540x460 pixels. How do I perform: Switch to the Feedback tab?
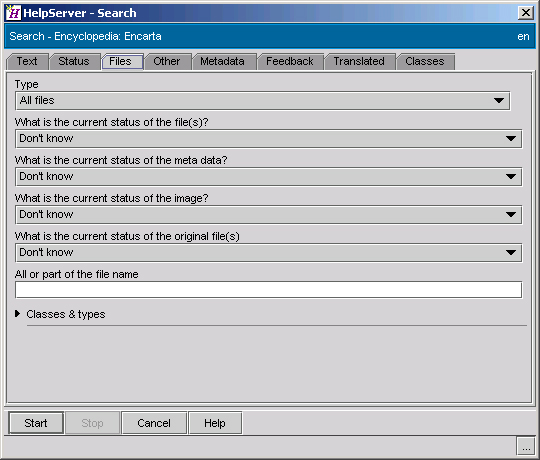[290, 62]
